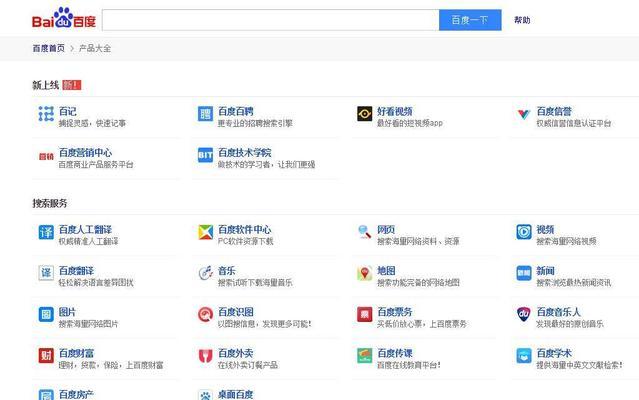
Task: Click the 百度信誉 V icon
Action: 523,114
